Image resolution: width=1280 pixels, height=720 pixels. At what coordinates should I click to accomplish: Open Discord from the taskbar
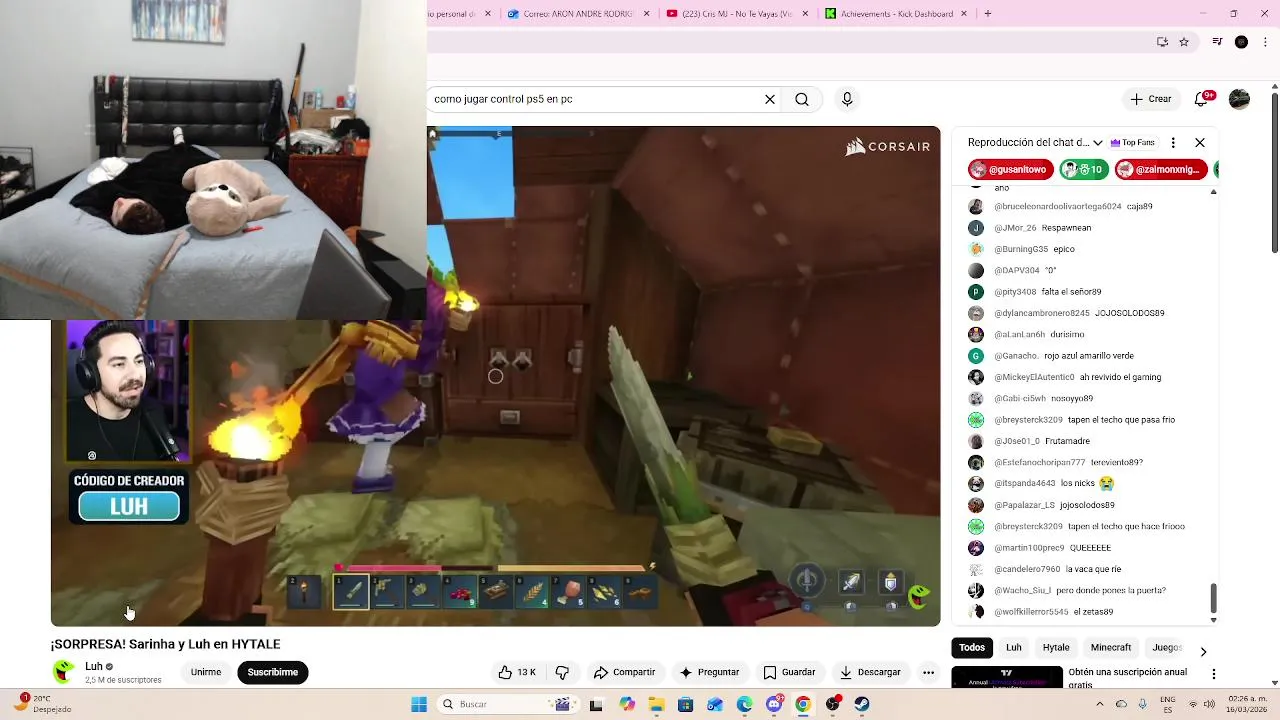(774, 704)
